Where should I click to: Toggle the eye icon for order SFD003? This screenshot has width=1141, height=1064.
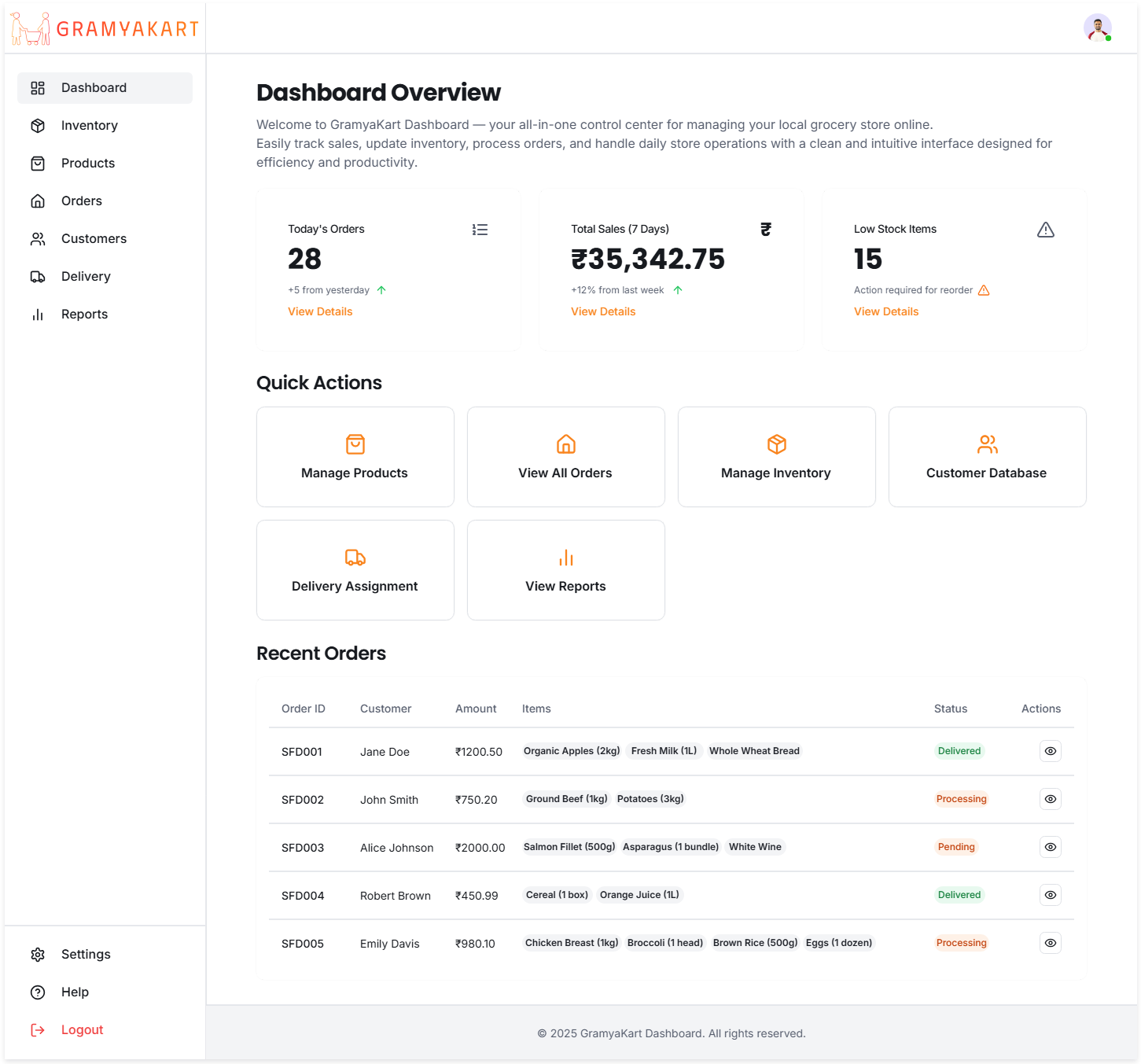[x=1050, y=847]
